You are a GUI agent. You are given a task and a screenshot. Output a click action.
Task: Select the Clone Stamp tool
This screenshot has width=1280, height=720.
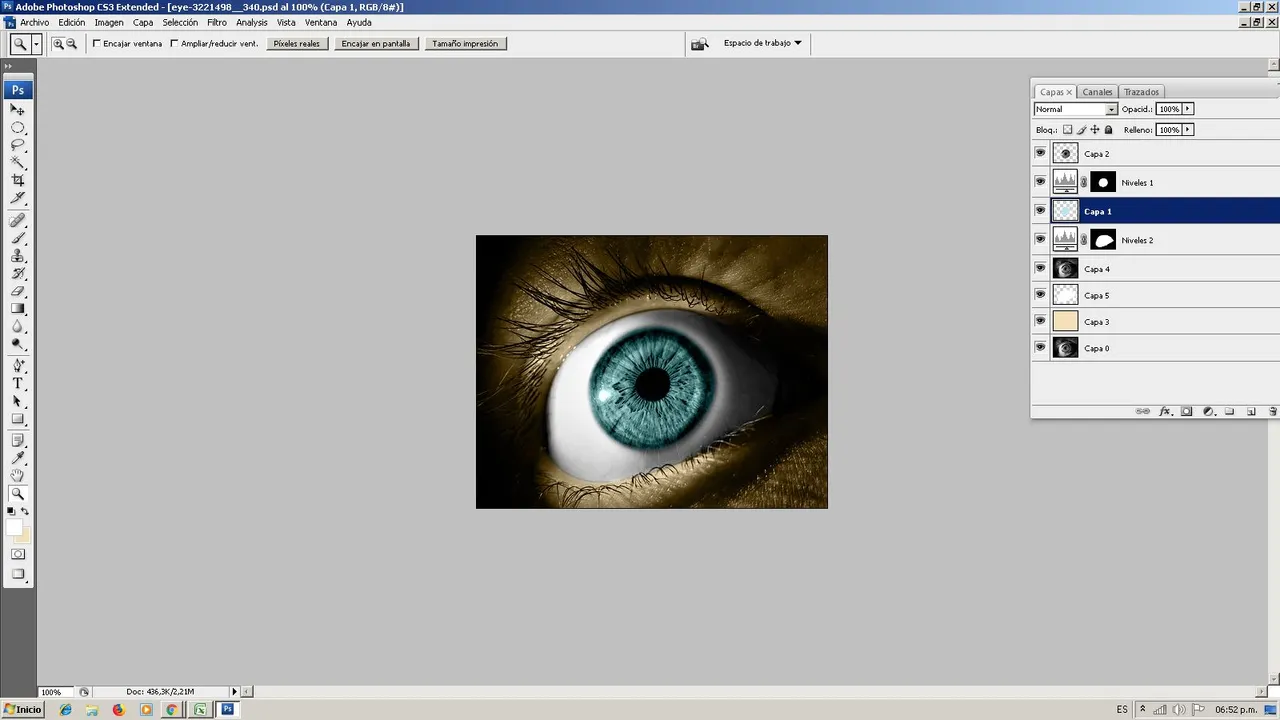[x=18, y=256]
